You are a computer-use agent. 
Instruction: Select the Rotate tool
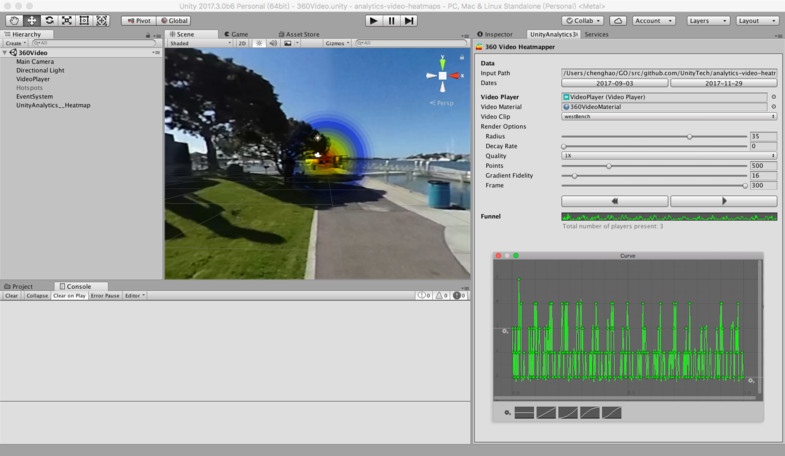[49, 21]
